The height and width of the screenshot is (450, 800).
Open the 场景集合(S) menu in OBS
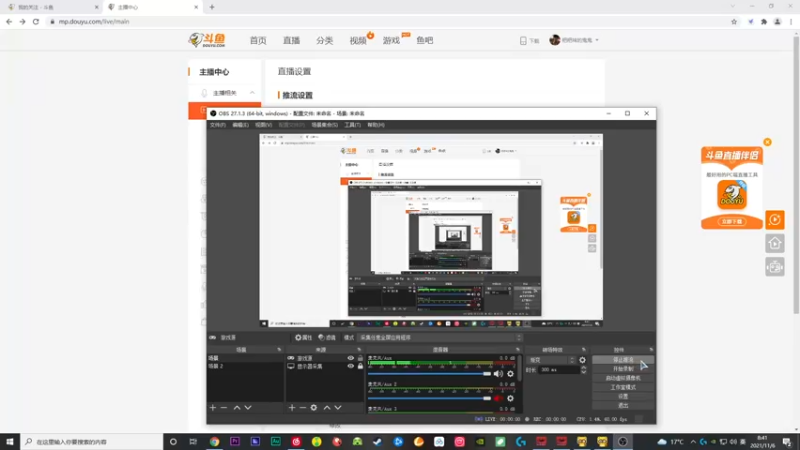point(324,125)
